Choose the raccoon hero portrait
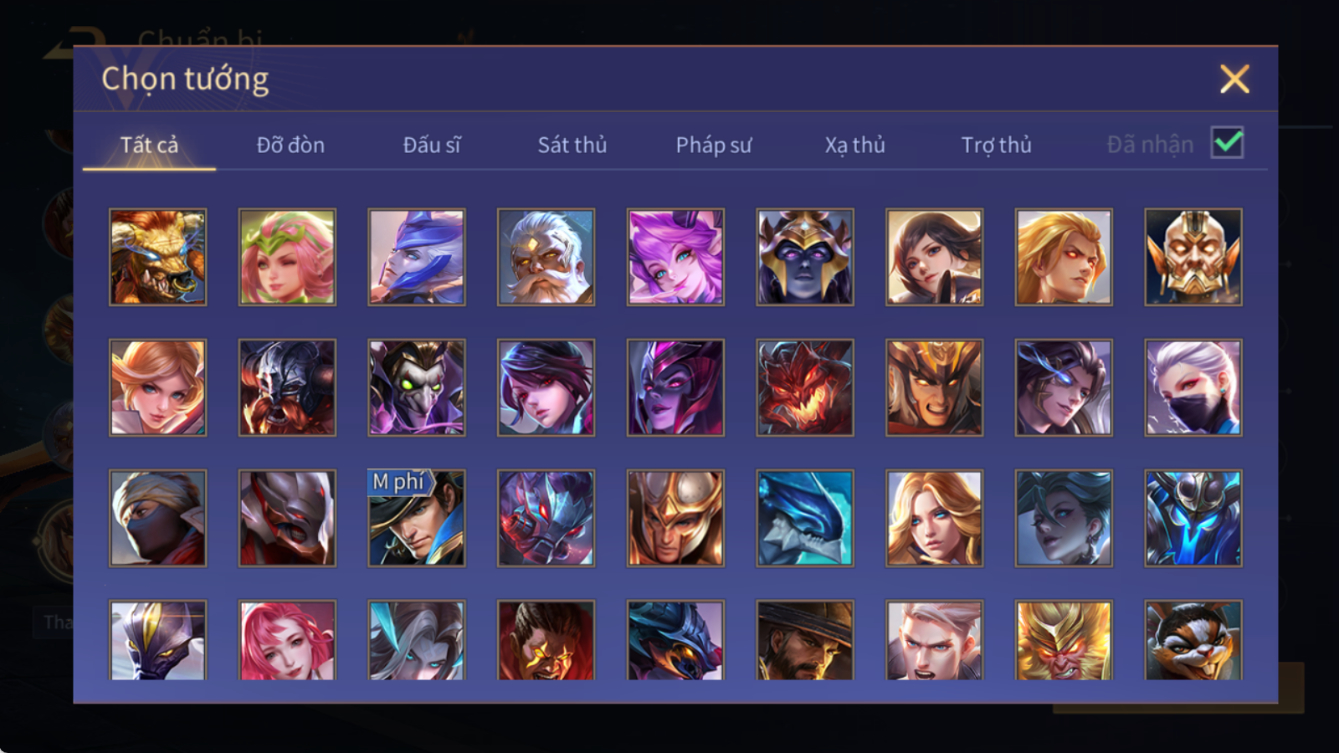This screenshot has width=1339, height=753. (x=1193, y=640)
